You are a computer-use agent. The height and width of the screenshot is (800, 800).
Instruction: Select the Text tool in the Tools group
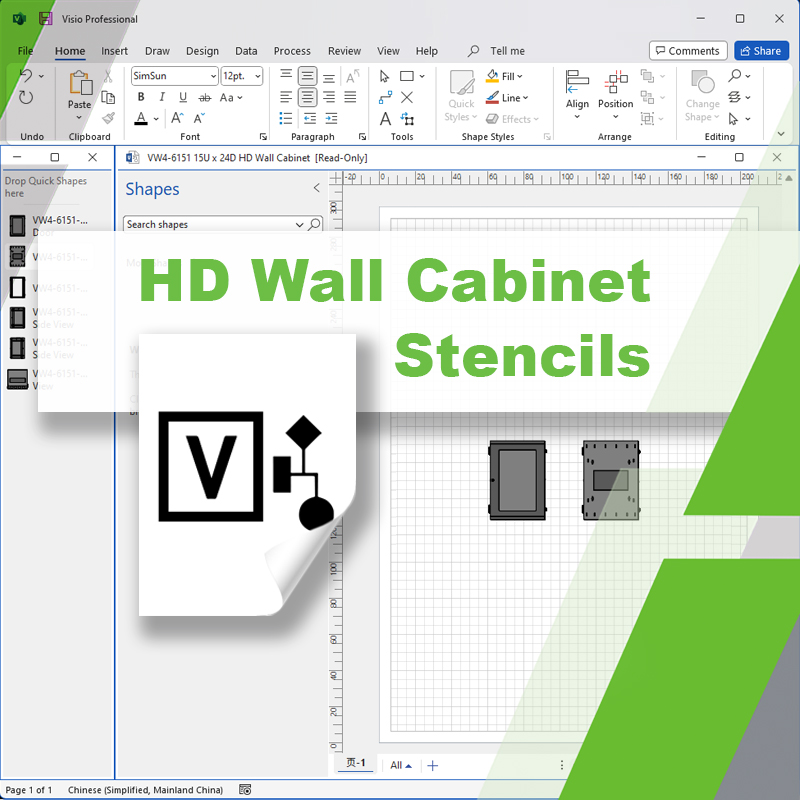(x=385, y=118)
